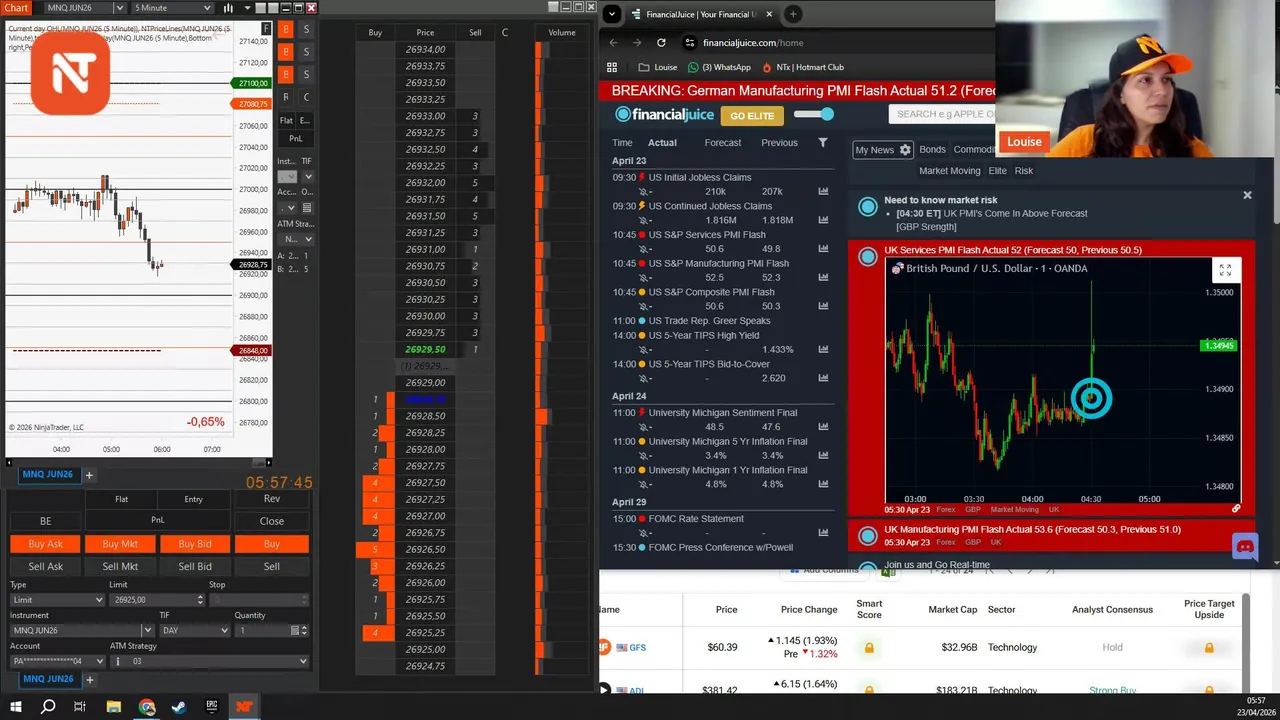
Task: Open the quantity calculator icon in order panel
Action: pos(295,631)
